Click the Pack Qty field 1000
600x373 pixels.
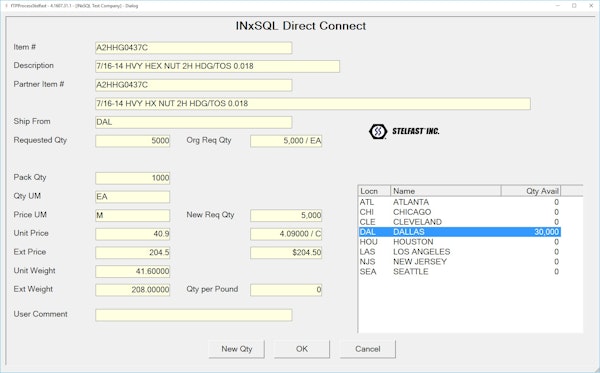coord(132,178)
